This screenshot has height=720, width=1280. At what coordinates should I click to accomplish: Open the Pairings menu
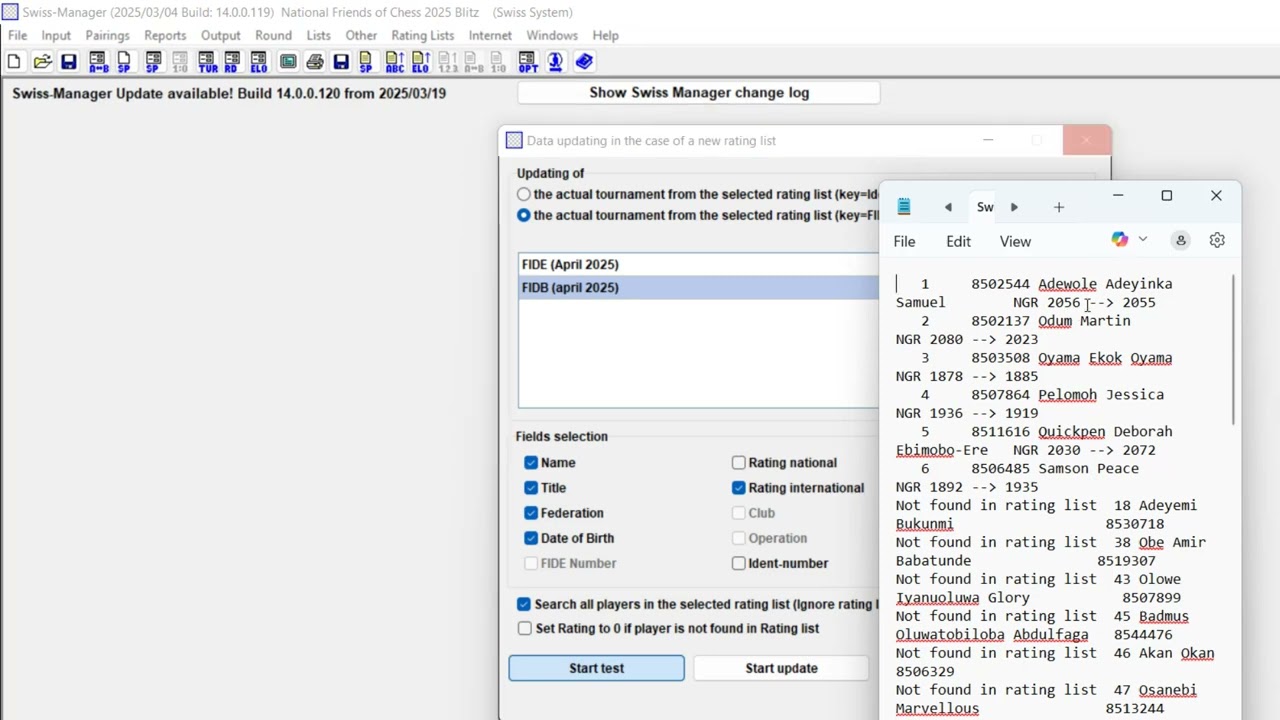(x=107, y=35)
